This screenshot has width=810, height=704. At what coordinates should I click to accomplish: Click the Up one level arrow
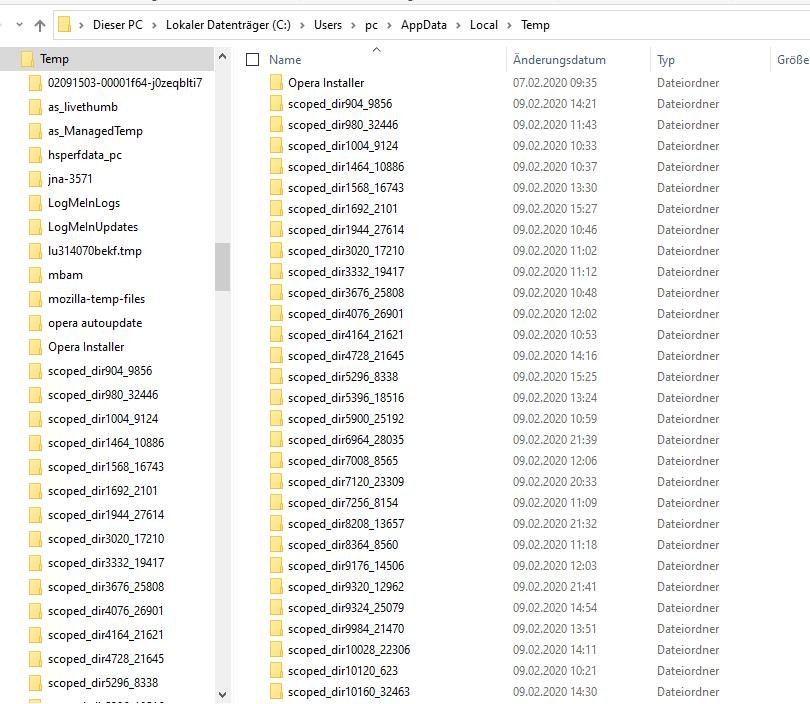pos(40,25)
